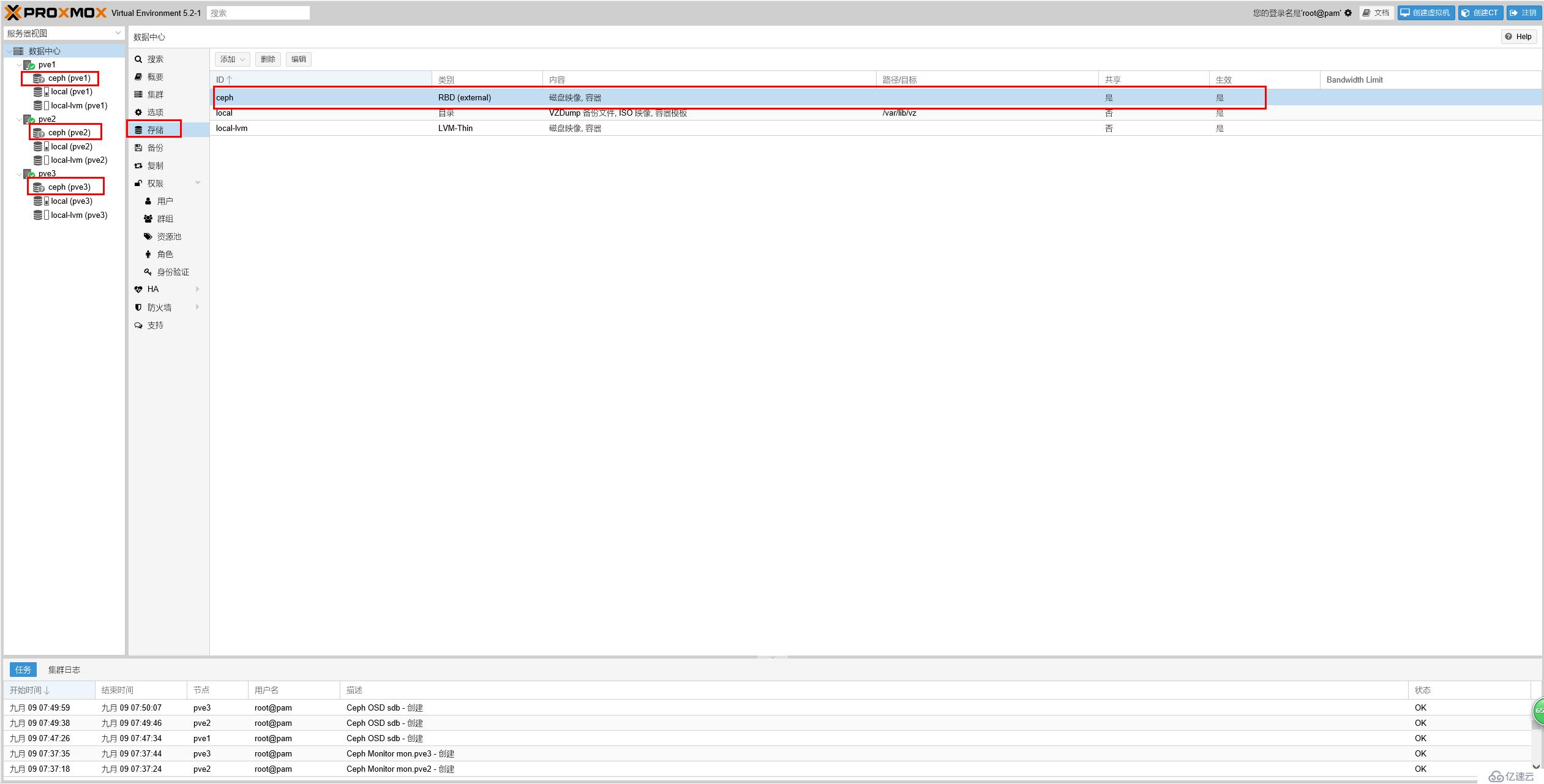
Task: Switch to the 任务 tab
Action: point(23,670)
